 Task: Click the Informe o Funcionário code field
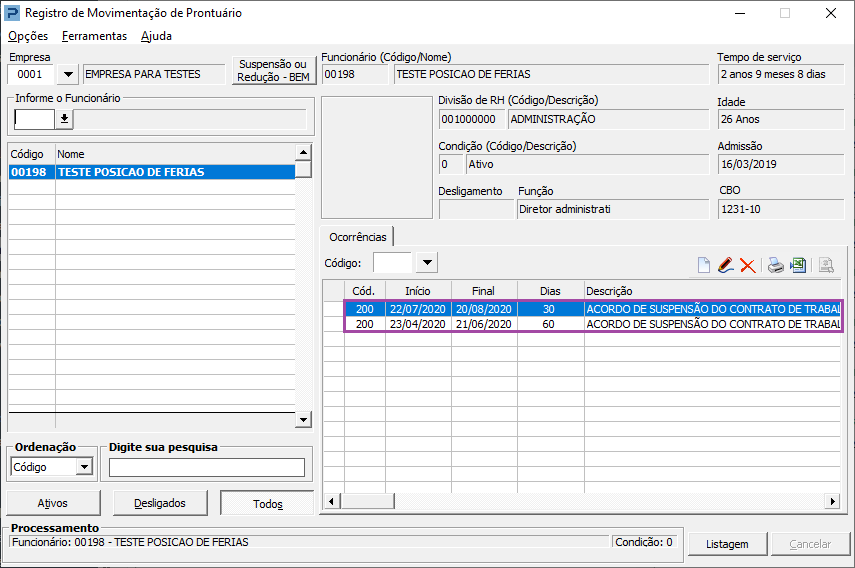pyautogui.click(x=34, y=119)
